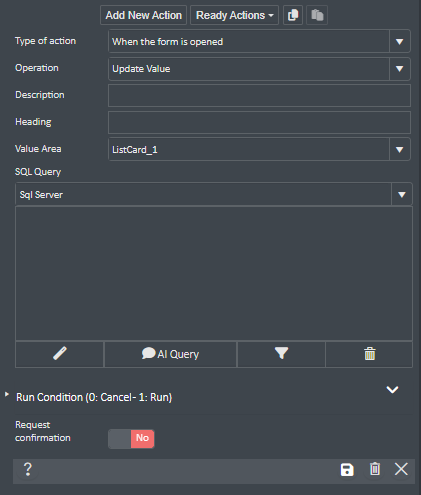Open the Ready Actions menu
The width and height of the screenshot is (421, 495).
(x=234, y=15)
